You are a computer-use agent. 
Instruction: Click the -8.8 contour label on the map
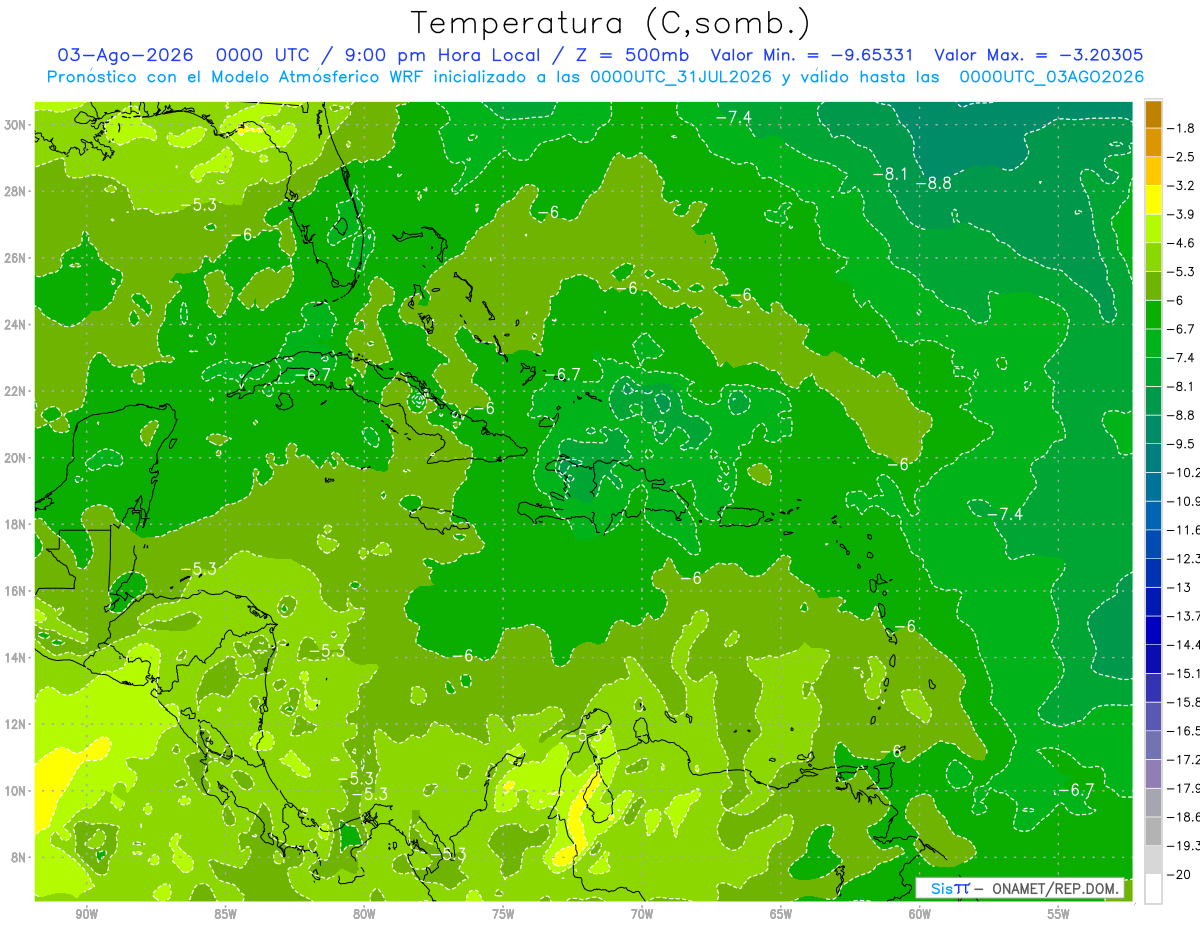[x=935, y=183]
